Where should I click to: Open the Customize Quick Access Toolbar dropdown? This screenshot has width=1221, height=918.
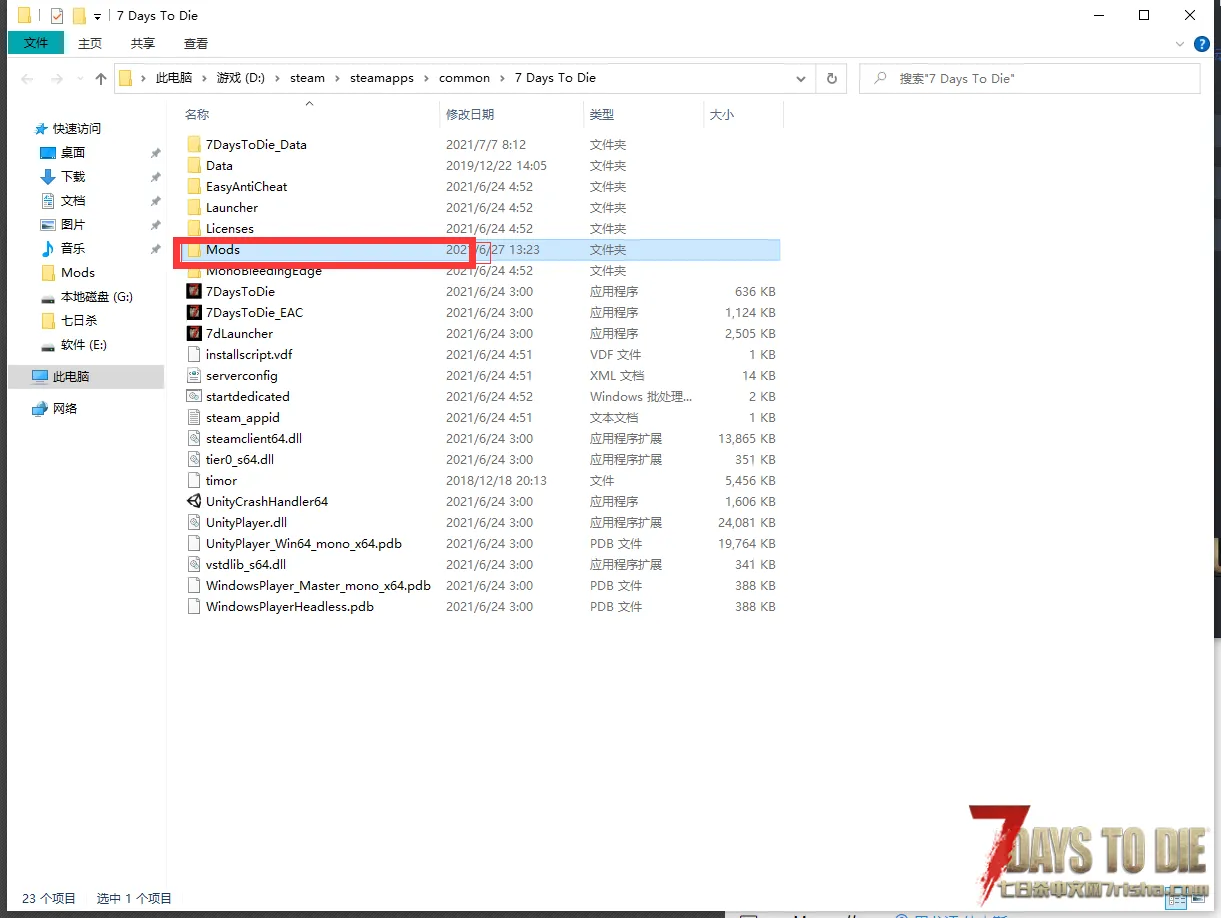pos(97,17)
